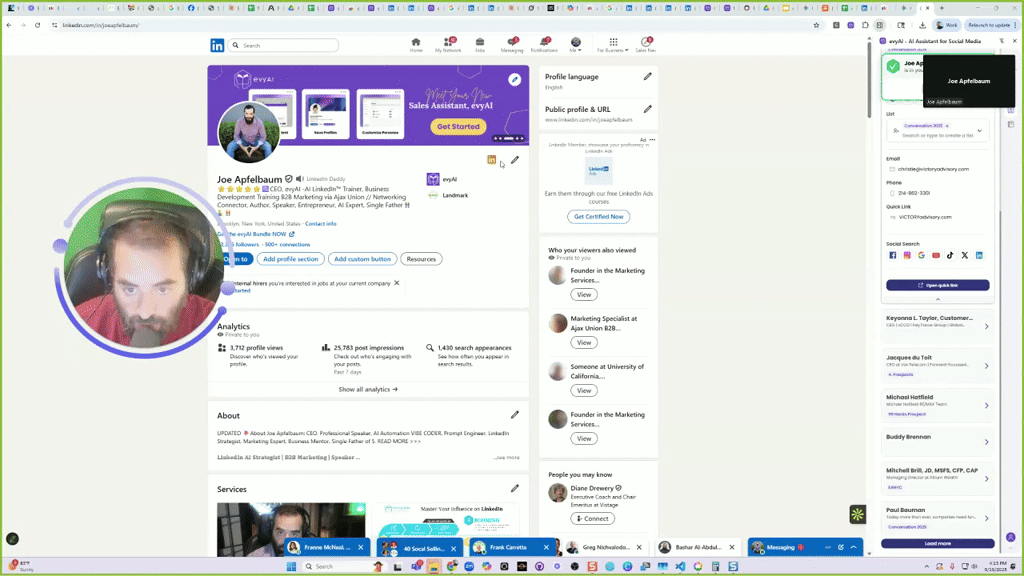Click Joe Apfelbaum's profile photo
The width and height of the screenshot is (1024, 576).
[x=249, y=133]
